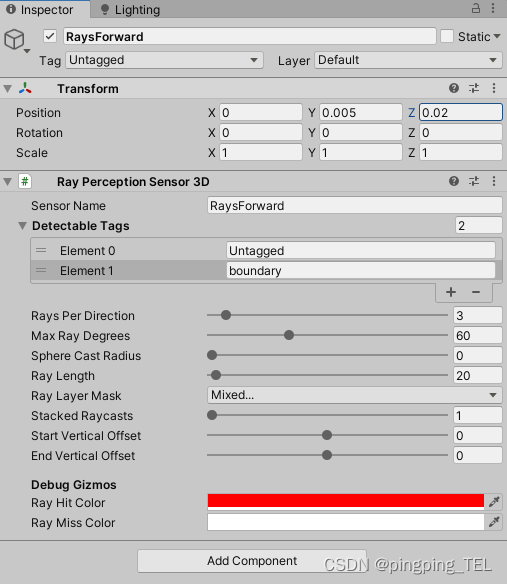Pick Ray Miss Color with eyedropper
Image resolution: width=507 pixels, height=584 pixels.
click(x=494, y=522)
